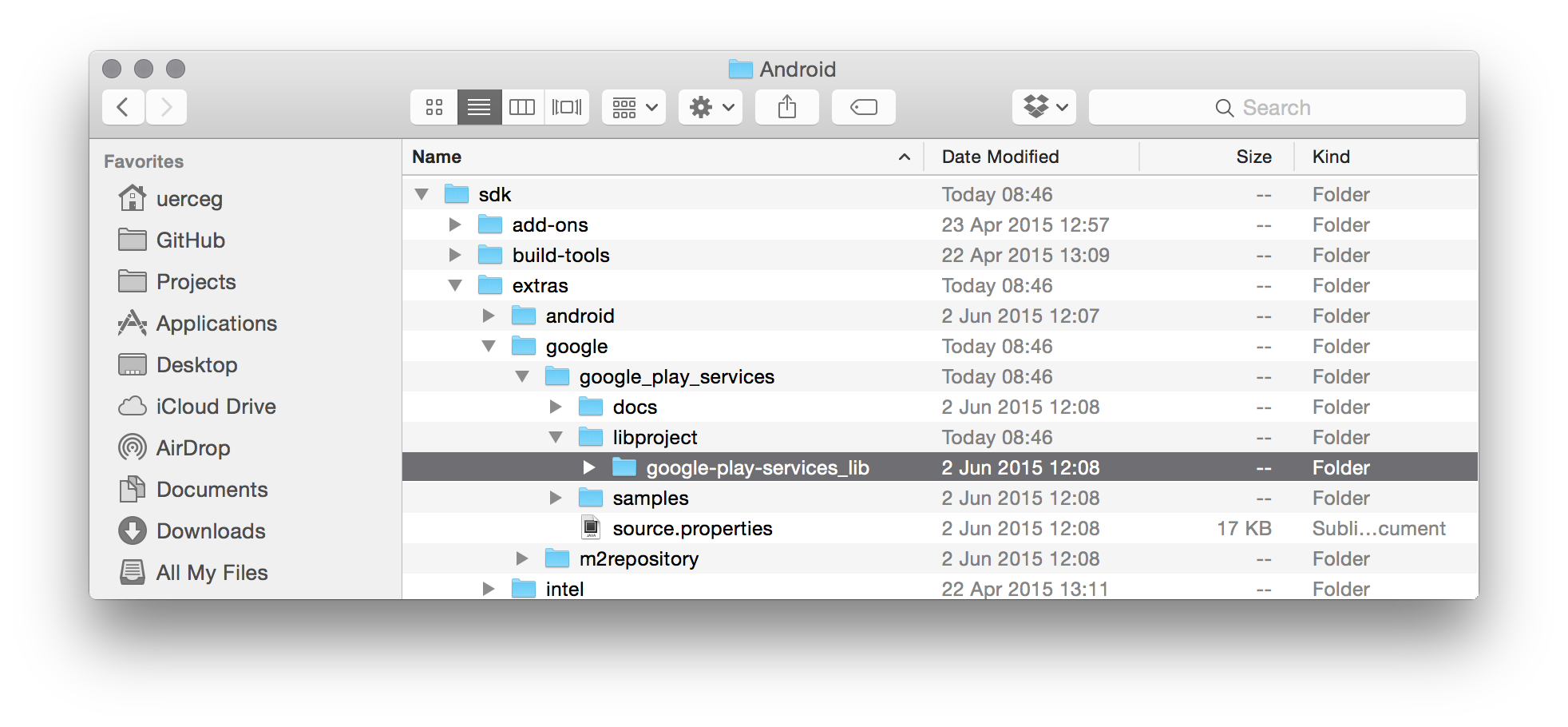
Task: Collapse the google folder
Action: pos(489,346)
